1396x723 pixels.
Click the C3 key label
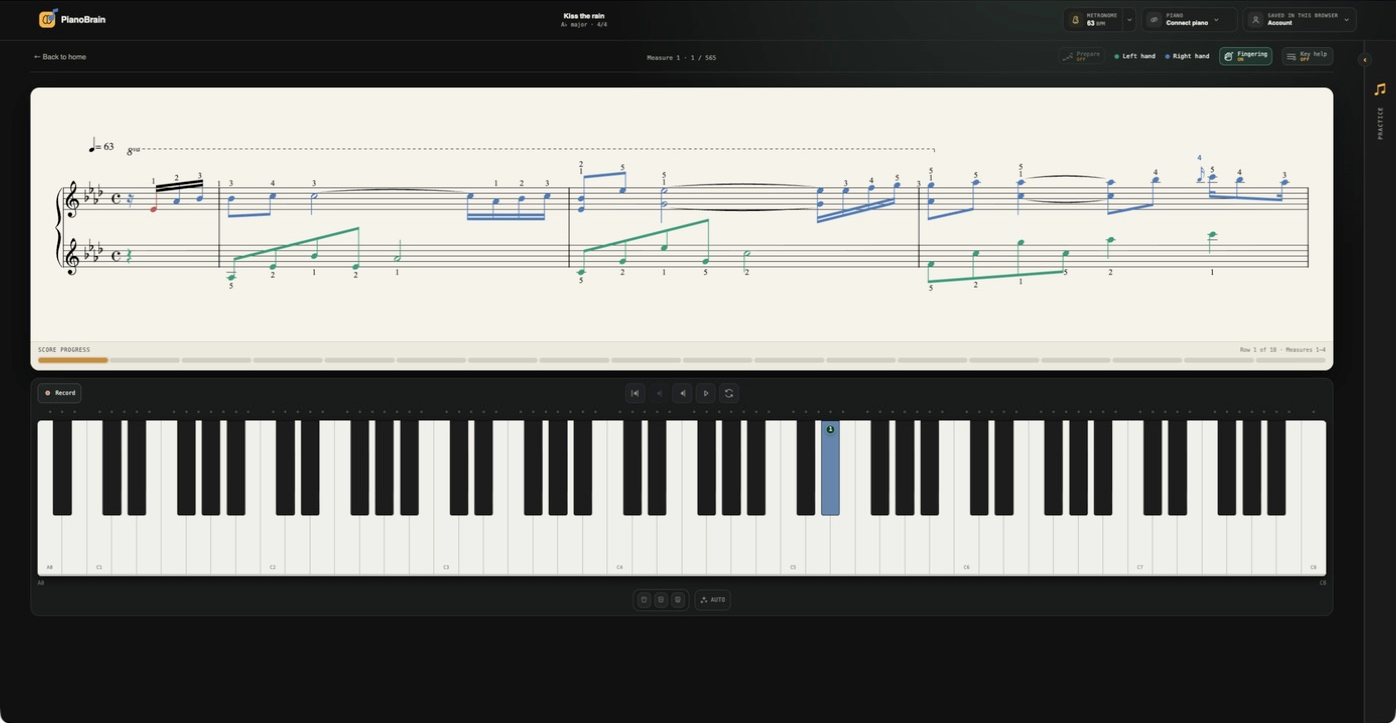tap(446, 567)
